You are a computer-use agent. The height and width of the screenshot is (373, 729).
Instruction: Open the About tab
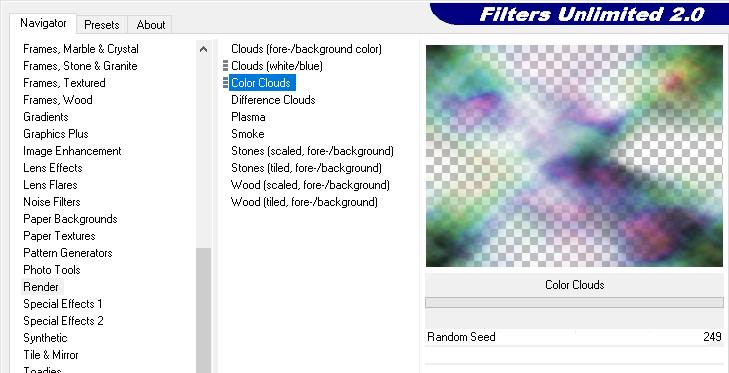pyautogui.click(x=151, y=25)
